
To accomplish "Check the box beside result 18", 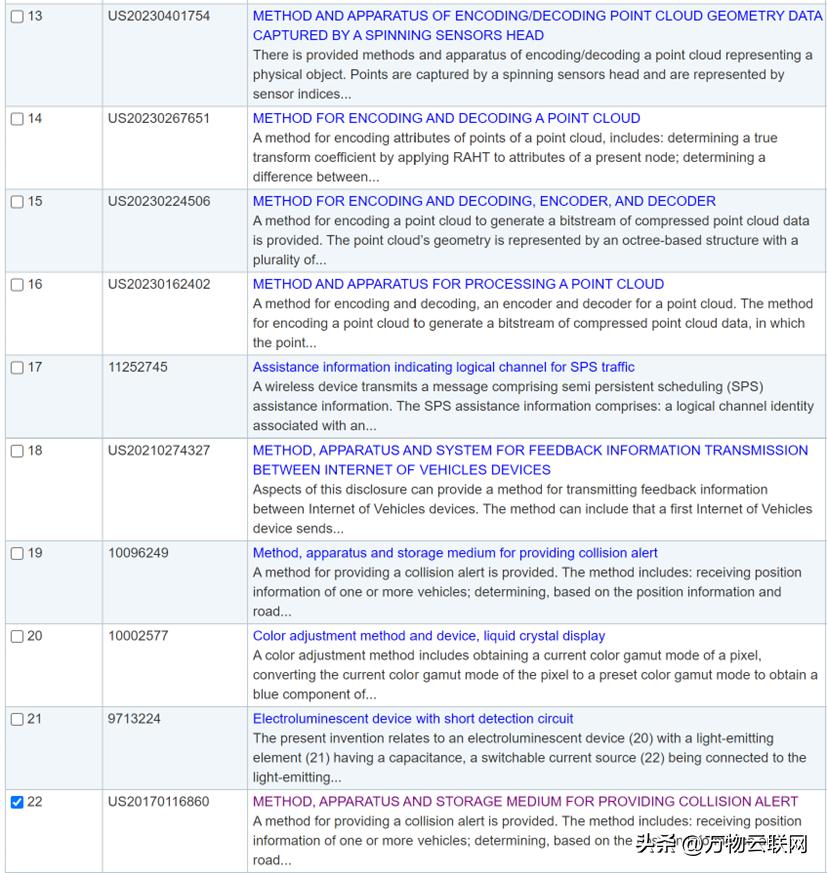I will pos(17,451).
